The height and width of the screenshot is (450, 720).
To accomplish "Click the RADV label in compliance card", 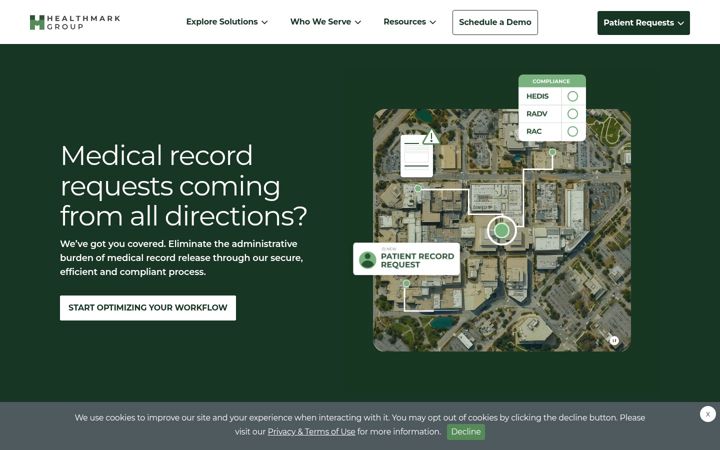I will tap(537, 114).
